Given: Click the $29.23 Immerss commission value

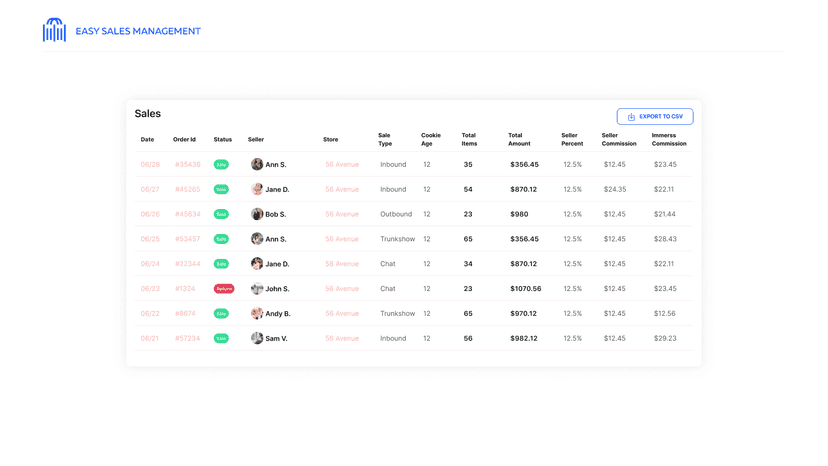Looking at the screenshot, I should 665,338.
